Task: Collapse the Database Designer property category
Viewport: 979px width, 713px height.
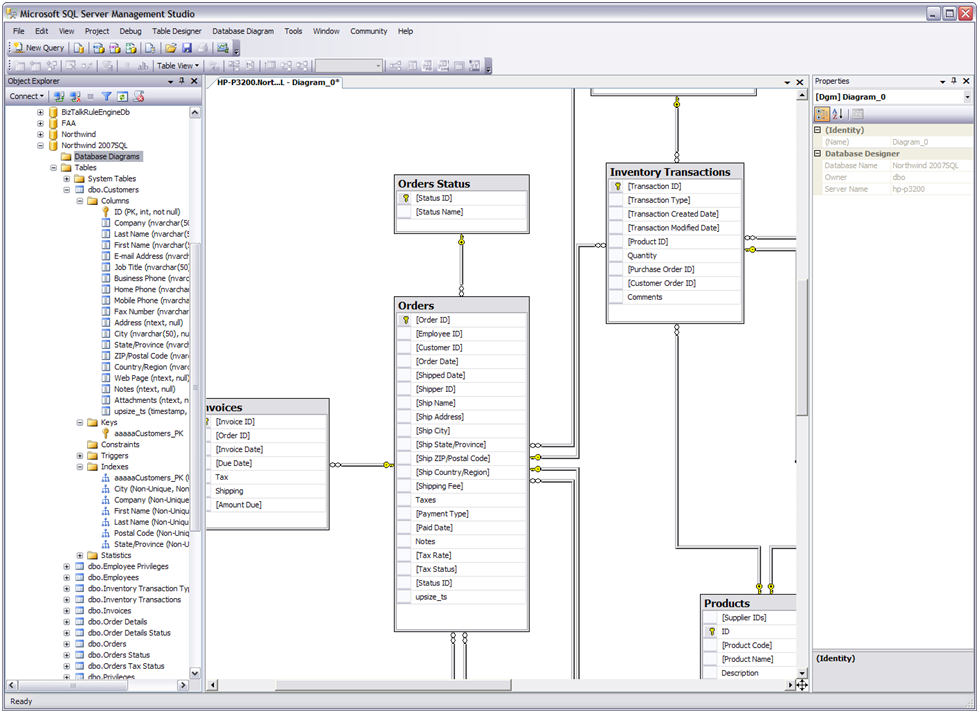Action: tap(818, 154)
